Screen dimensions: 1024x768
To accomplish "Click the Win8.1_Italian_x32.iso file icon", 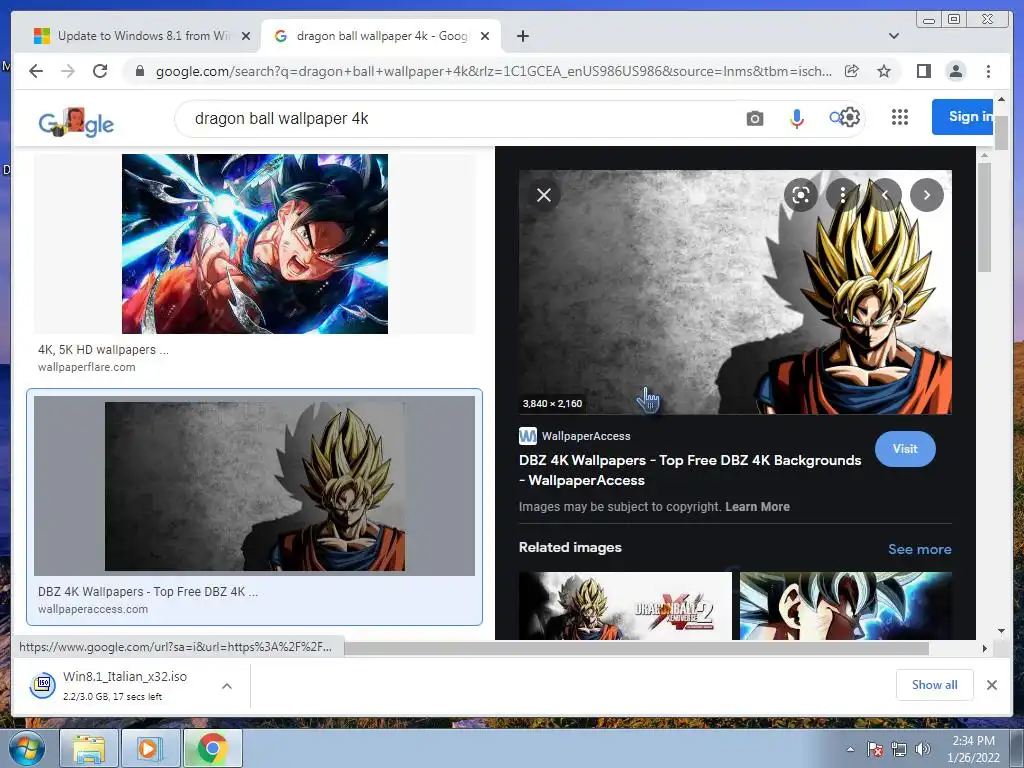I will tap(42, 685).
